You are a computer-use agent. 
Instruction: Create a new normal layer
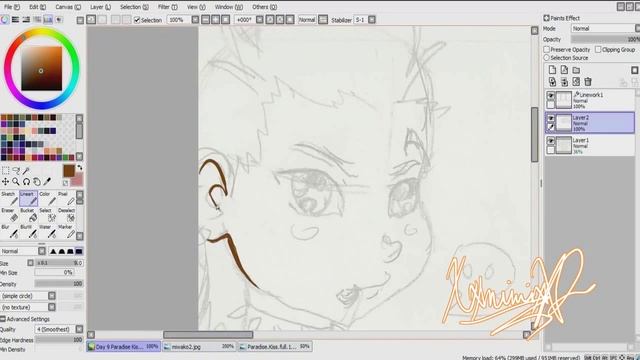coord(552,70)
